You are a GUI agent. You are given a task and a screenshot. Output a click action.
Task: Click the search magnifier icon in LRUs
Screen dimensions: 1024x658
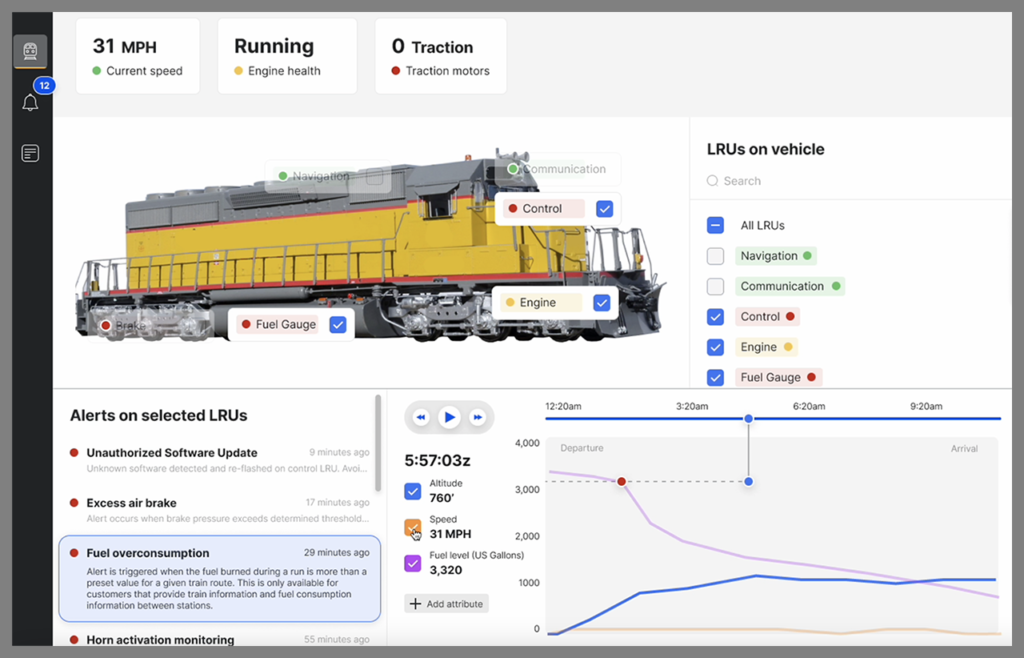tap(712, 181)
